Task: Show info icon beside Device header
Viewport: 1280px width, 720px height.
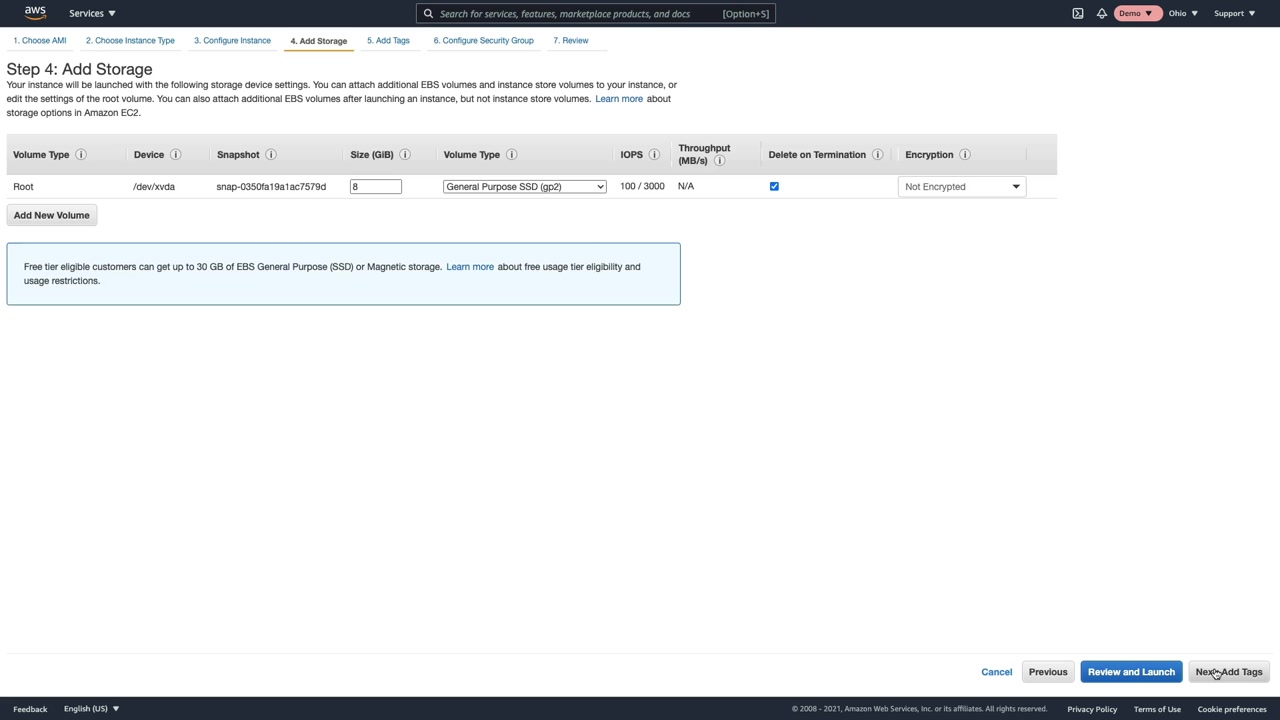Action: 175,155
